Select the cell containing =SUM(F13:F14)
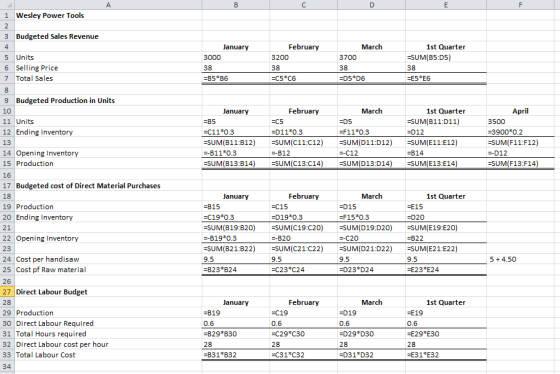560x374 pixels. click(x=520, y=164)
